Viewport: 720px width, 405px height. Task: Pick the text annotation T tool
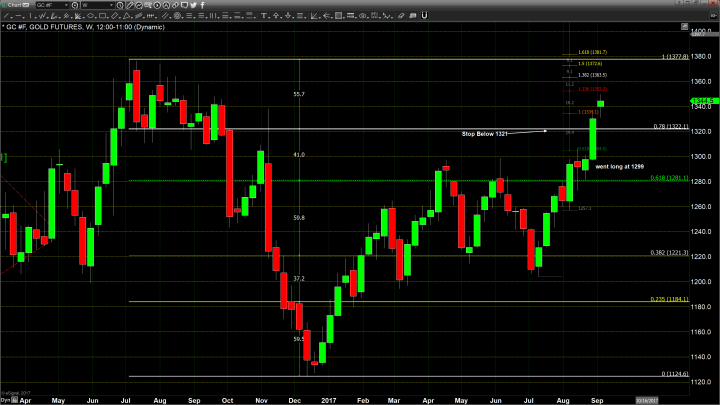coord(264,16)
